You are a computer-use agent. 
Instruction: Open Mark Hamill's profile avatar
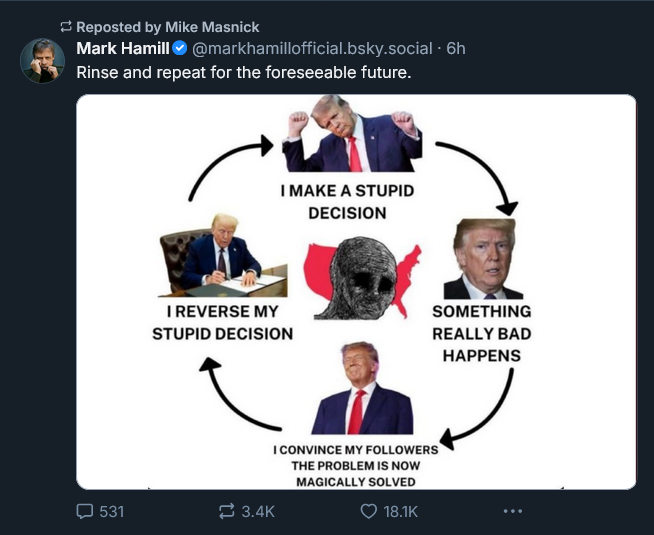[x=43, y=61]
